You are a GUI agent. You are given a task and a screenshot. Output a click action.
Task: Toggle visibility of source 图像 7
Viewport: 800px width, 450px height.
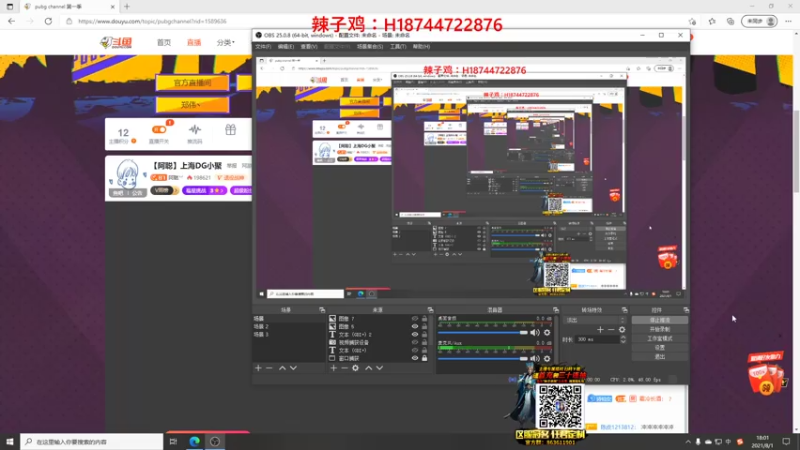(415, 318)
